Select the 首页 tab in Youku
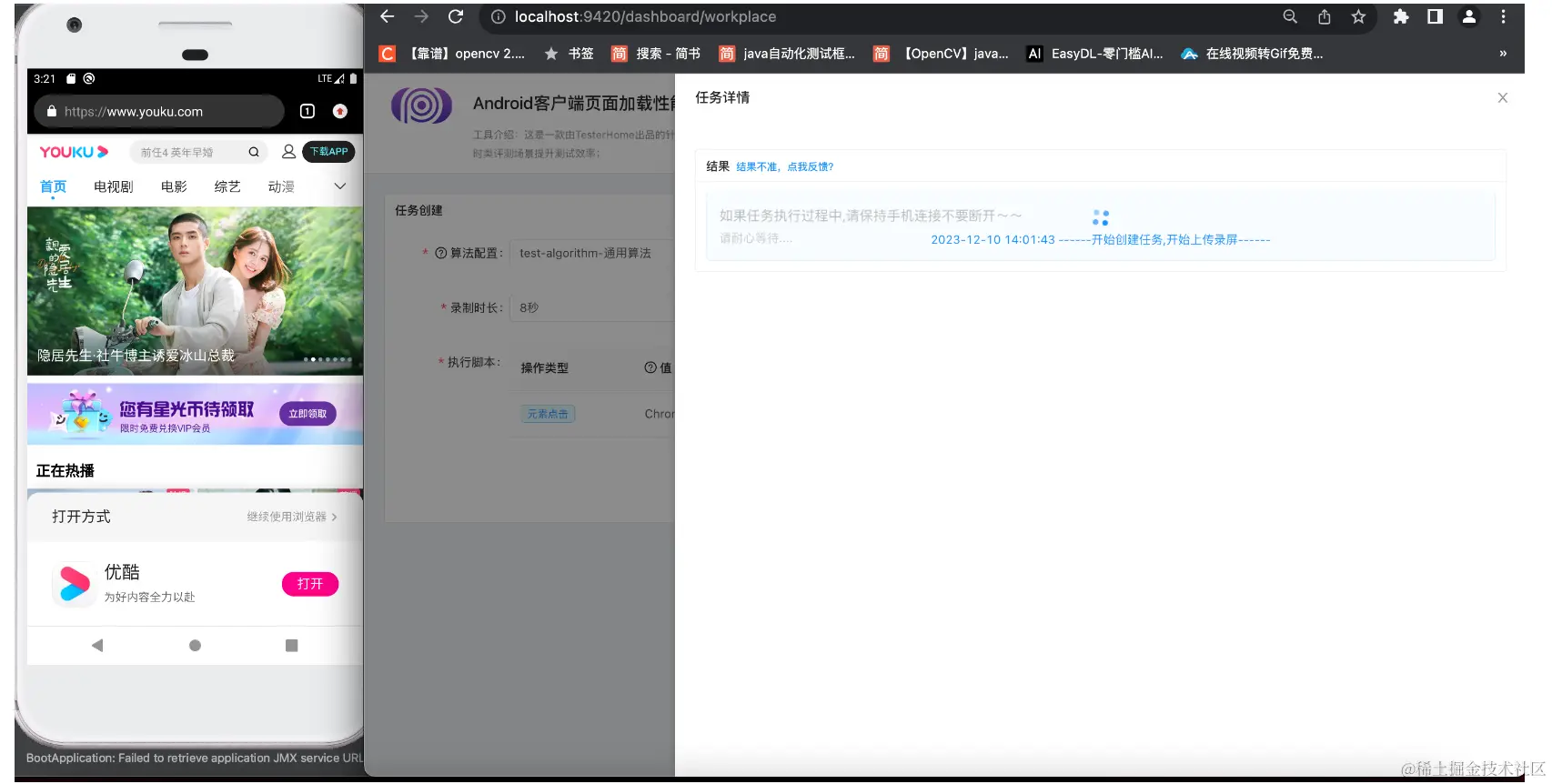Image resolution: width=1552 pixels, height=784 pixels. click(53, 186)
